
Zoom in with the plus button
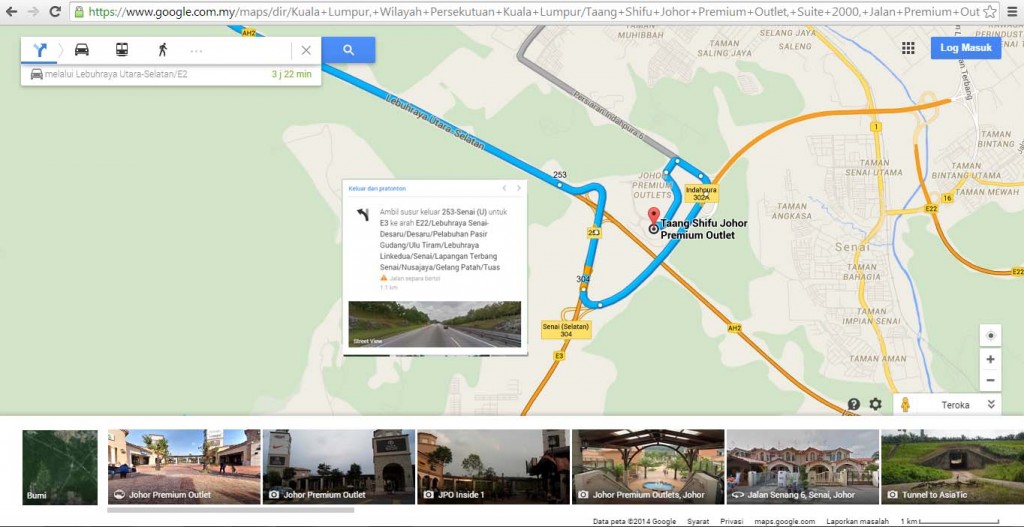tap(990, 359)
